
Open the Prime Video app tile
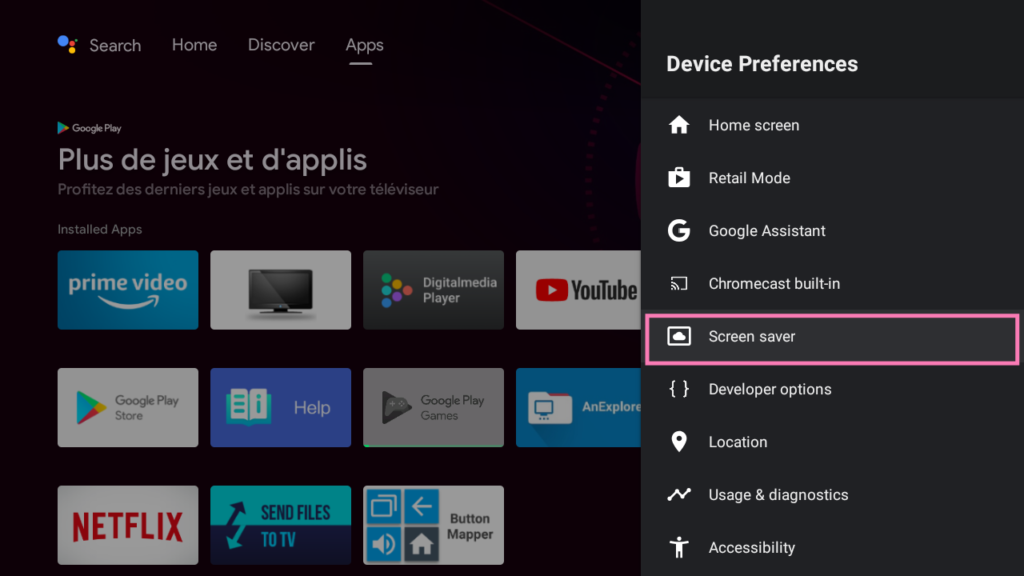128,290
